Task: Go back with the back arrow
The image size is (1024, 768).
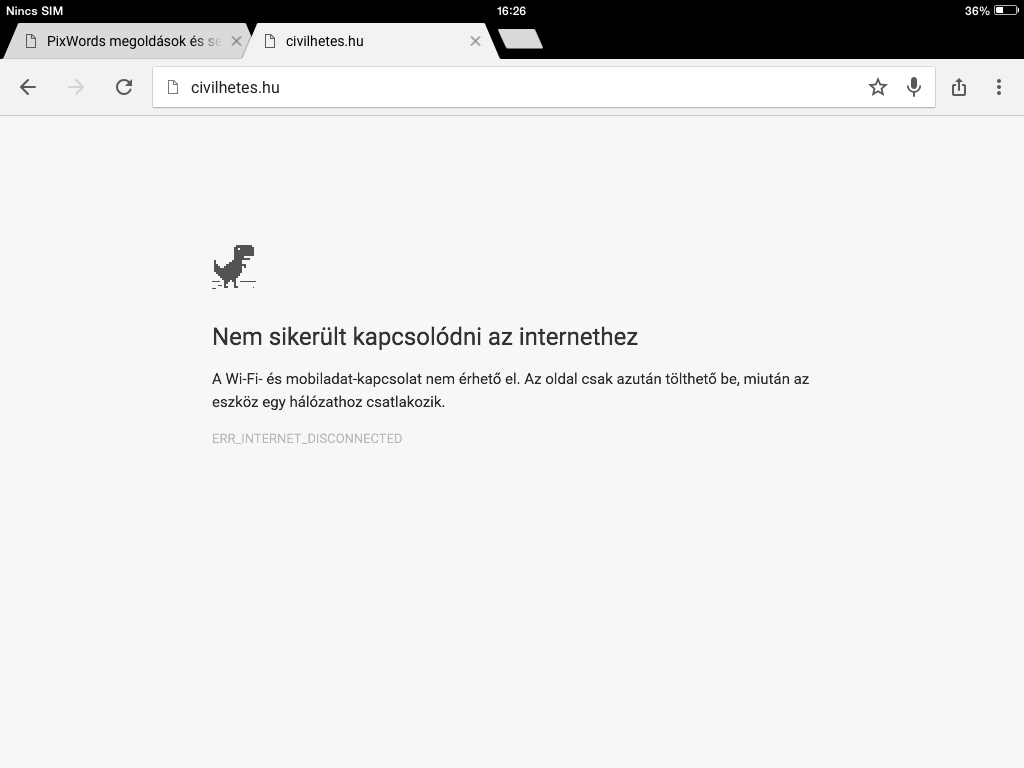Action: (x=27, y=87)
